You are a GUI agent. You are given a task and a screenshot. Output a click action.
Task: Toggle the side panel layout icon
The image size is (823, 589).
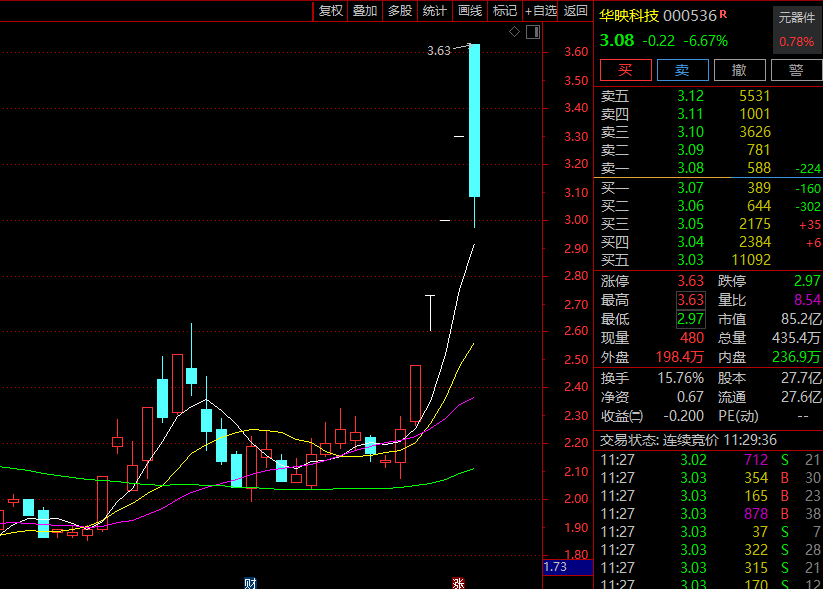point(532,32)
